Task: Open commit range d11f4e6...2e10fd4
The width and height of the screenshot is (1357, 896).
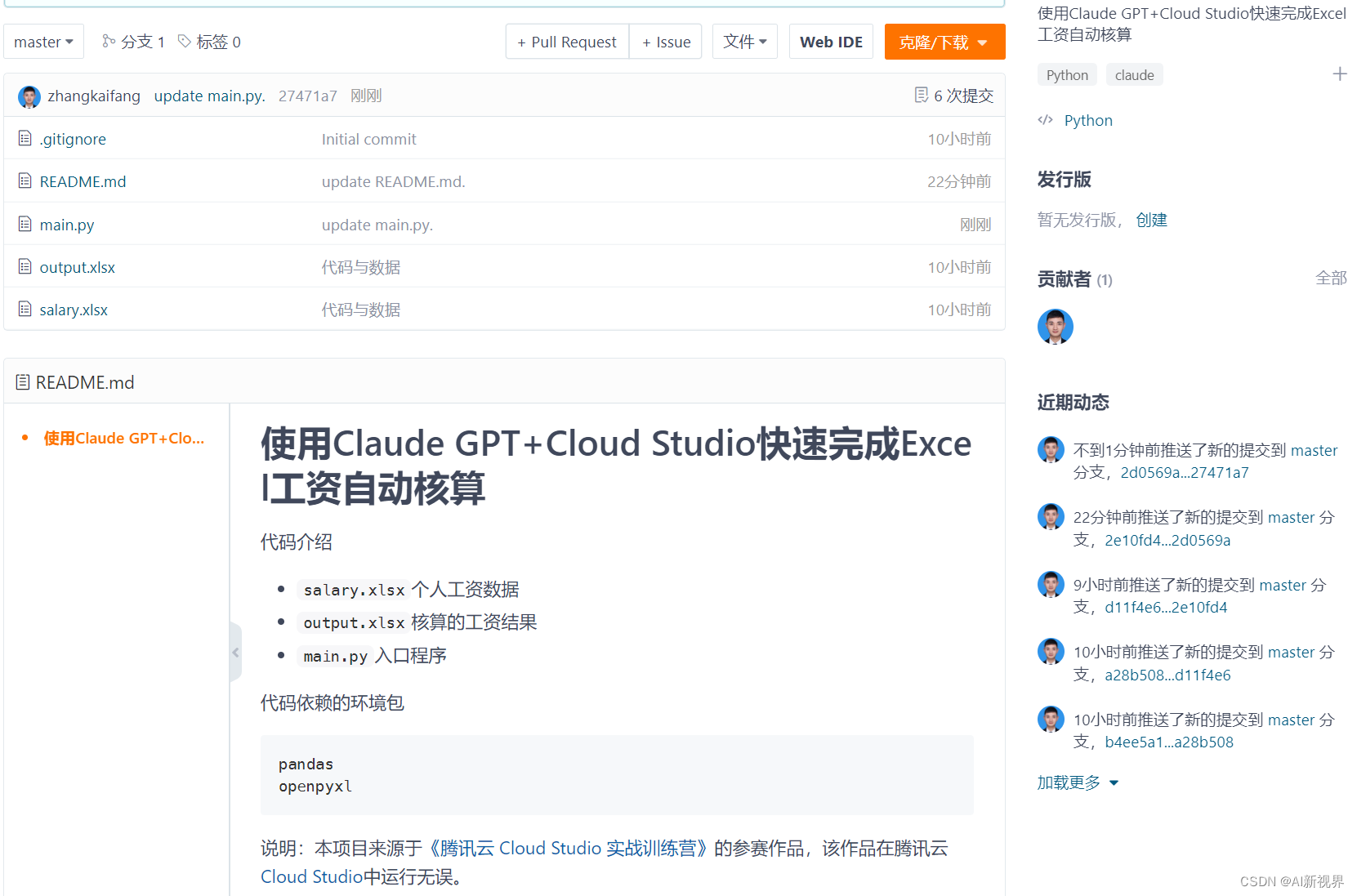Action: point(1166,607)
